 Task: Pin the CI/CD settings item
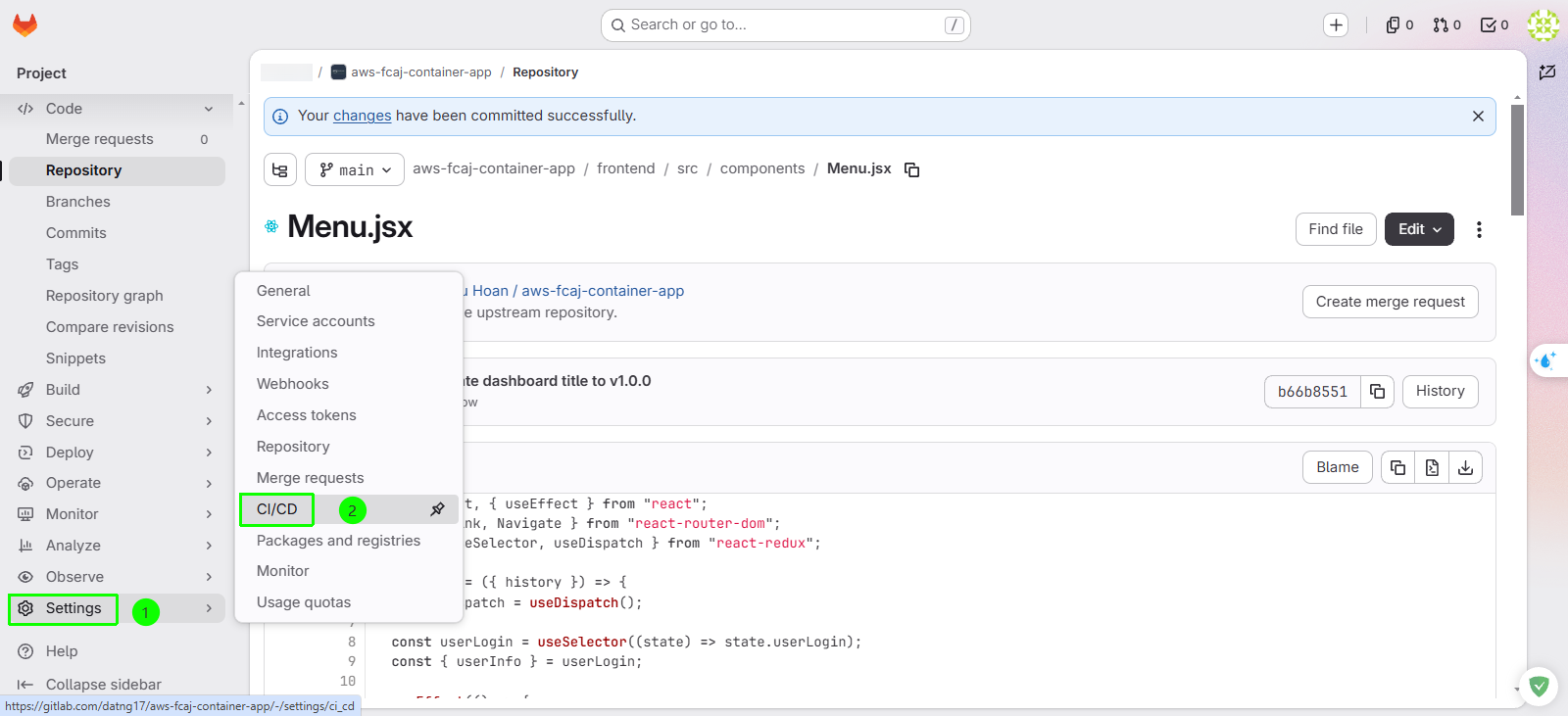tap(437, 509)
